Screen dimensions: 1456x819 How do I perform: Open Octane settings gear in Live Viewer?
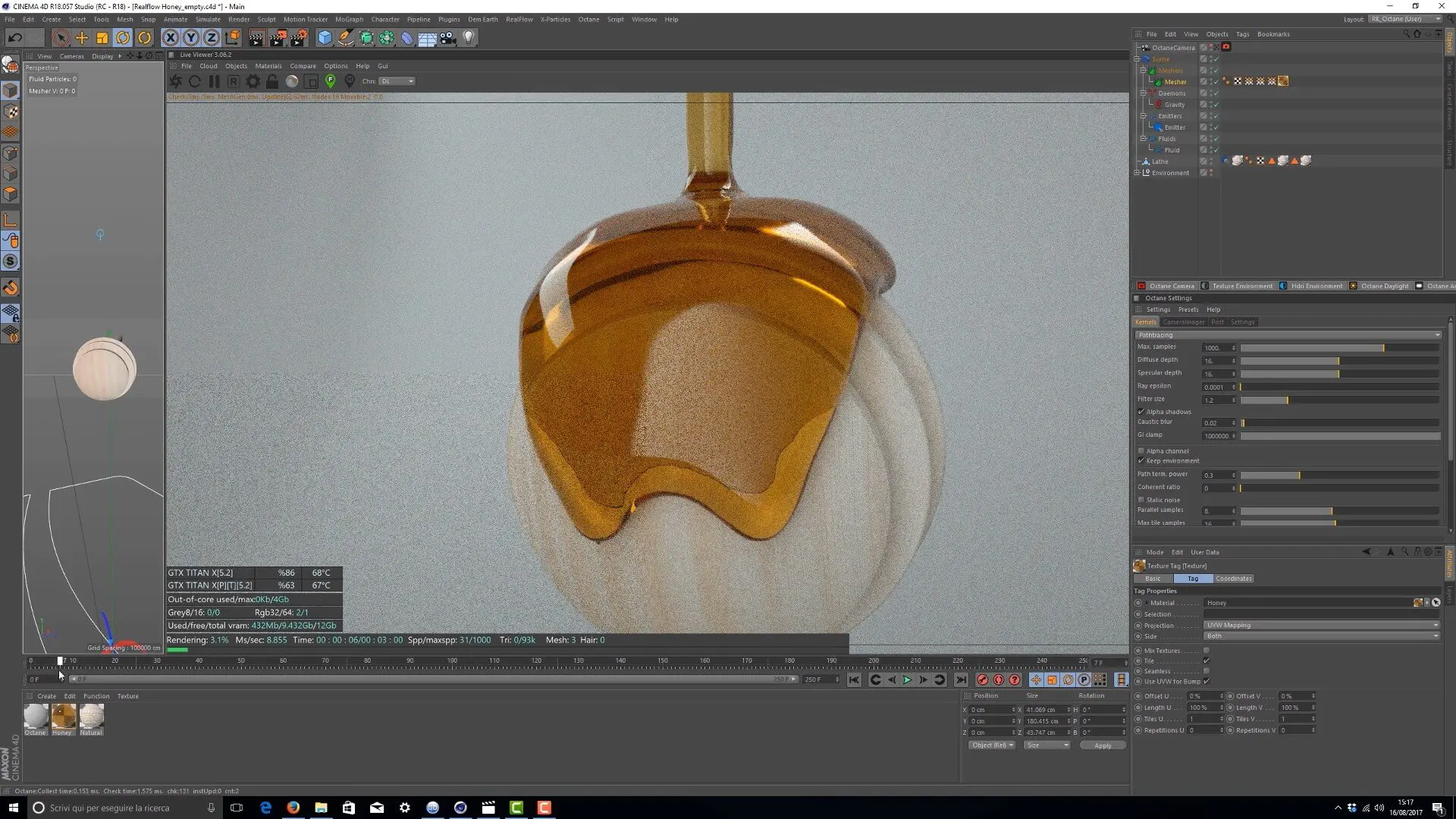coord(253,81)
